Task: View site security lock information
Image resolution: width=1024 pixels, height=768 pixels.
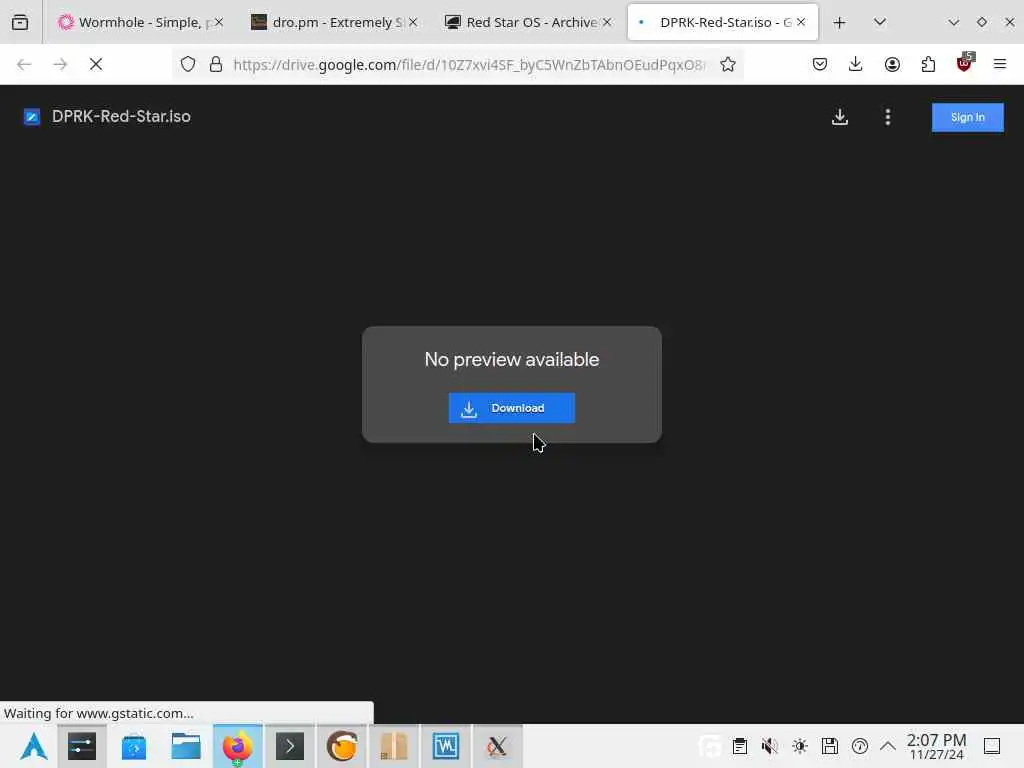Action: [216, 64]
